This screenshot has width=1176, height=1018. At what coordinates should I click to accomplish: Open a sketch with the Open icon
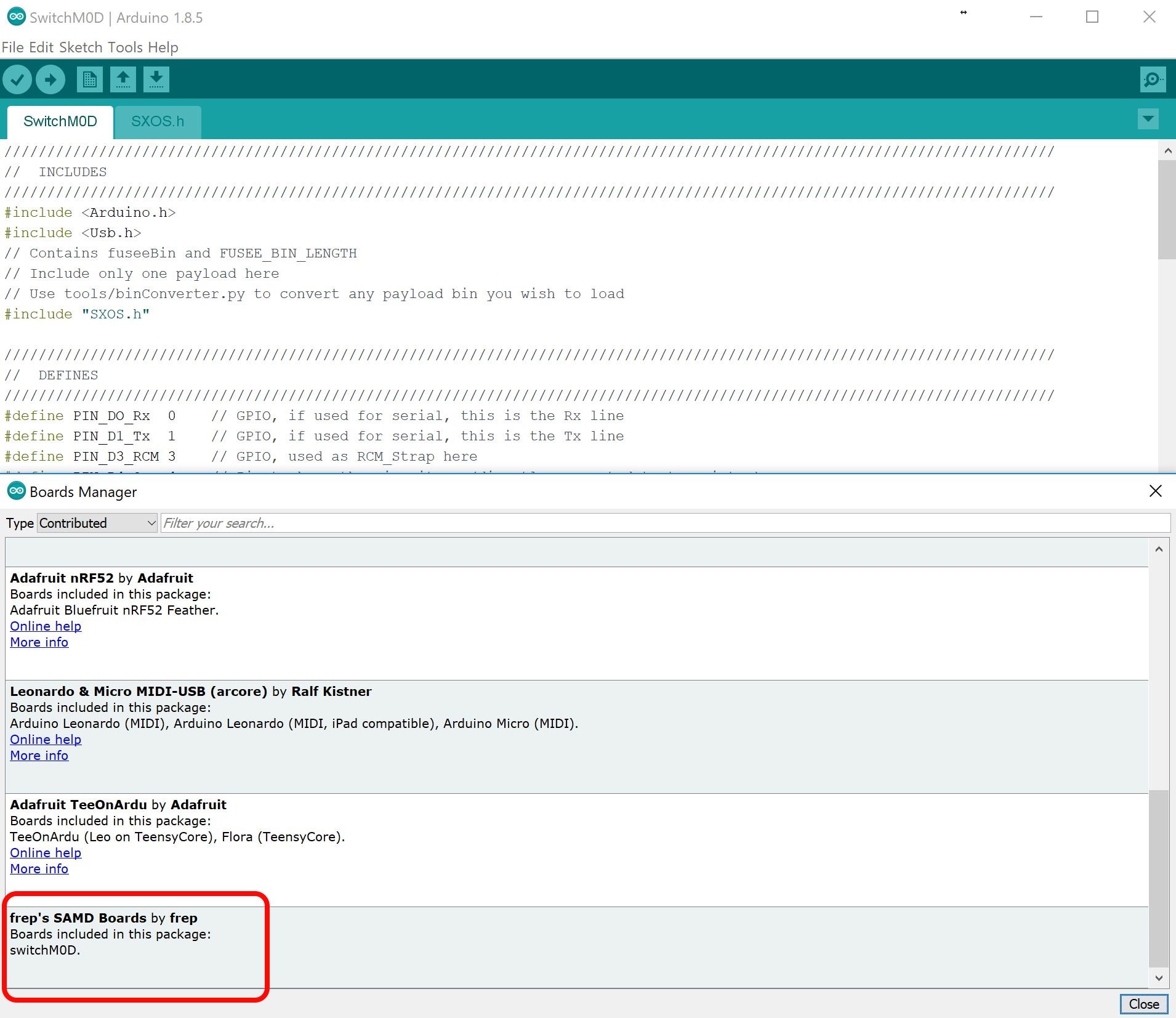point(123,79)
